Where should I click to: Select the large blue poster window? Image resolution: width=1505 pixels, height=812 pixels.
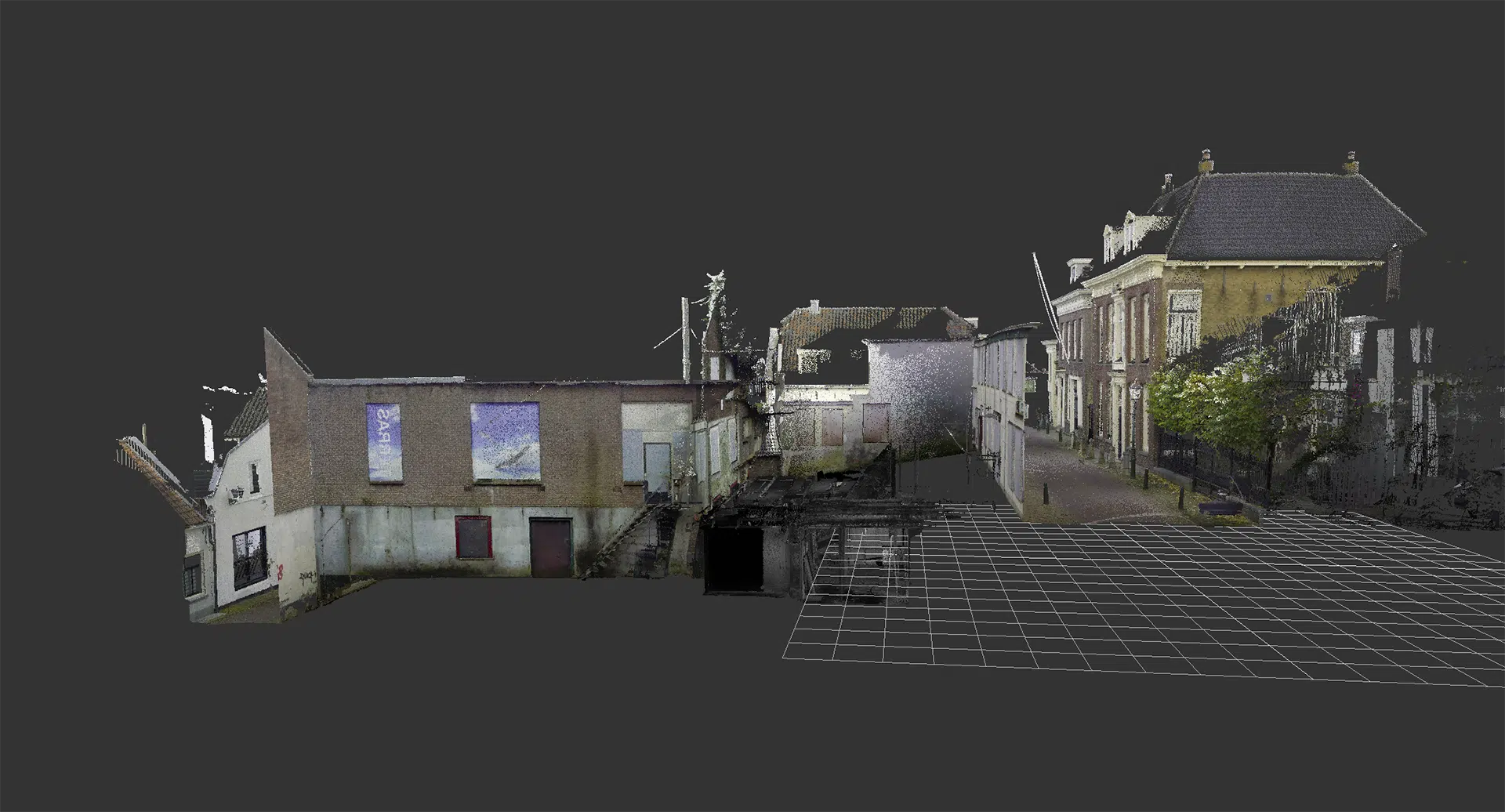point(505,441)
